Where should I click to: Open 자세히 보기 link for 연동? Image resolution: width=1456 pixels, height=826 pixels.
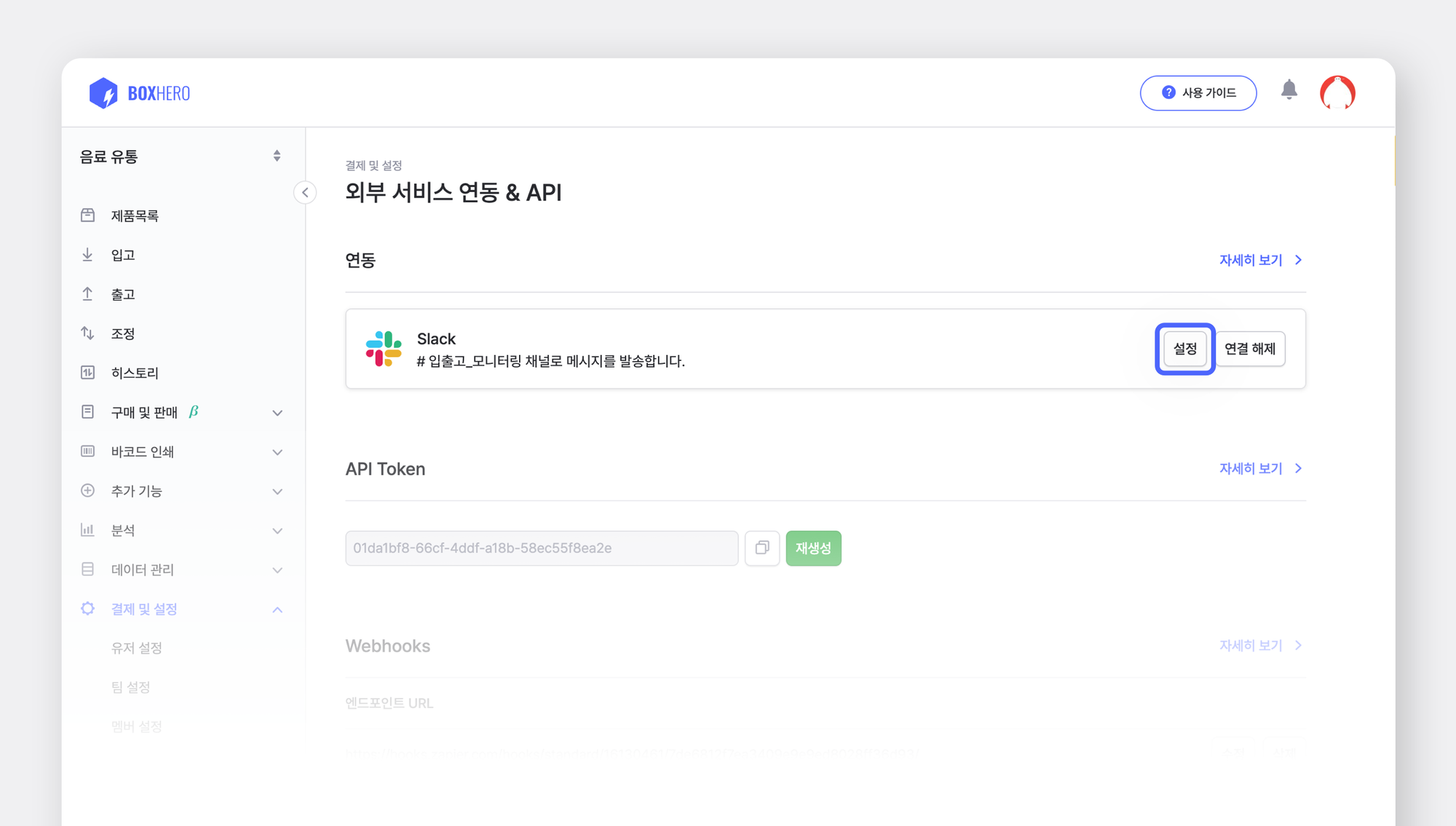1260,260
